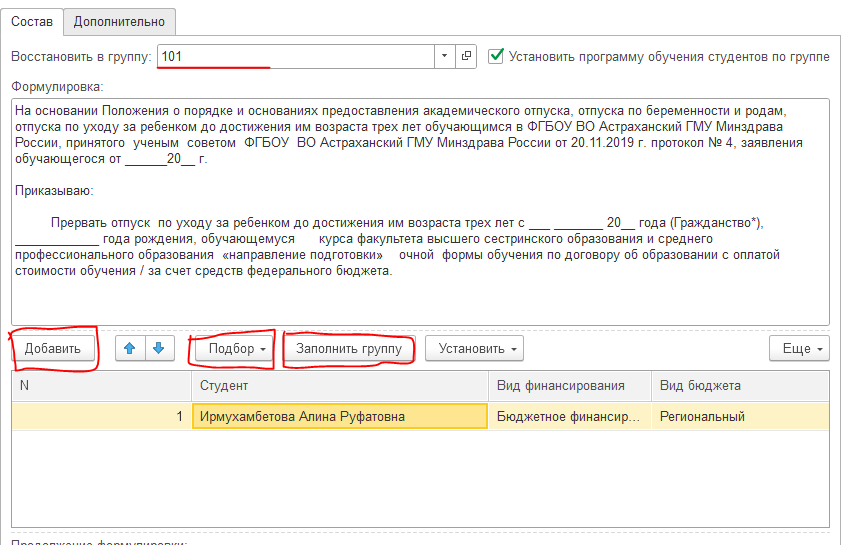Open the group record via open-form icon
Screen dimensions: 846x545
tap(466, 57)
